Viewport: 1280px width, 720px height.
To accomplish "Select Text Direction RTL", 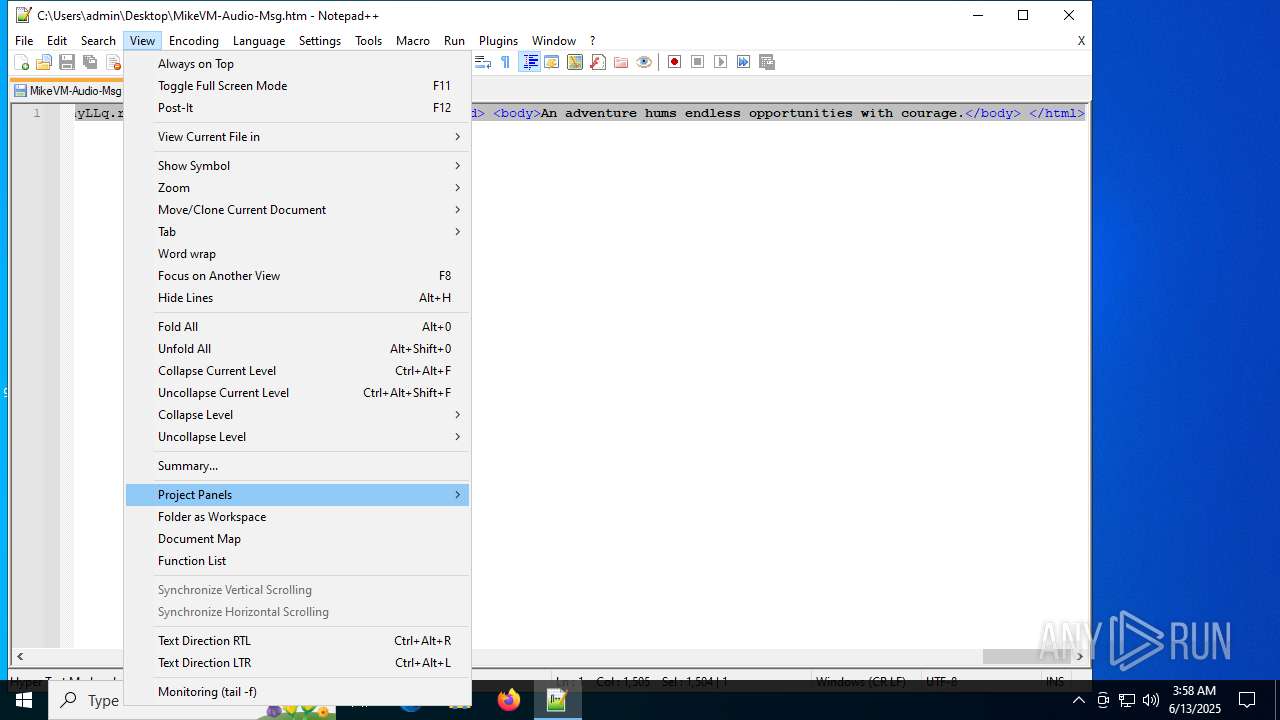I will [x=297, y=641].
